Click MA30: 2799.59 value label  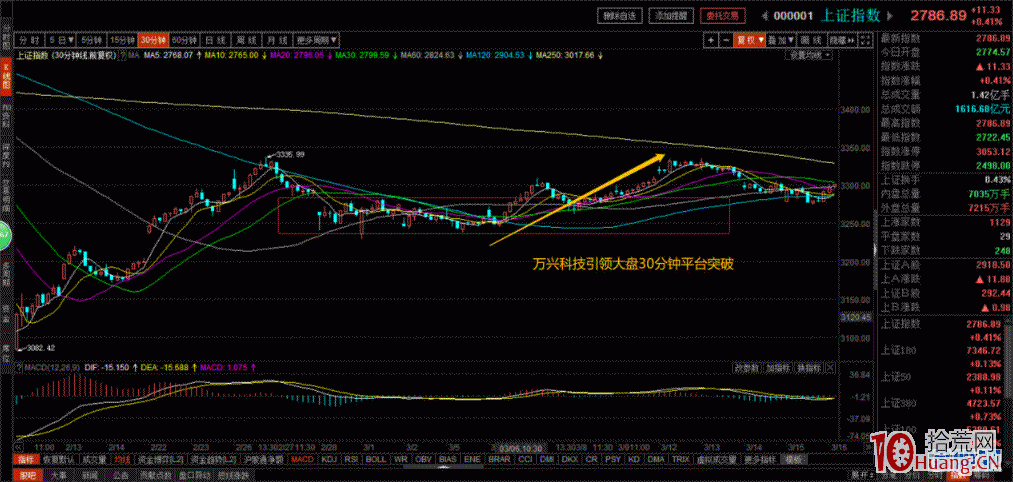(x=362, y=56)
